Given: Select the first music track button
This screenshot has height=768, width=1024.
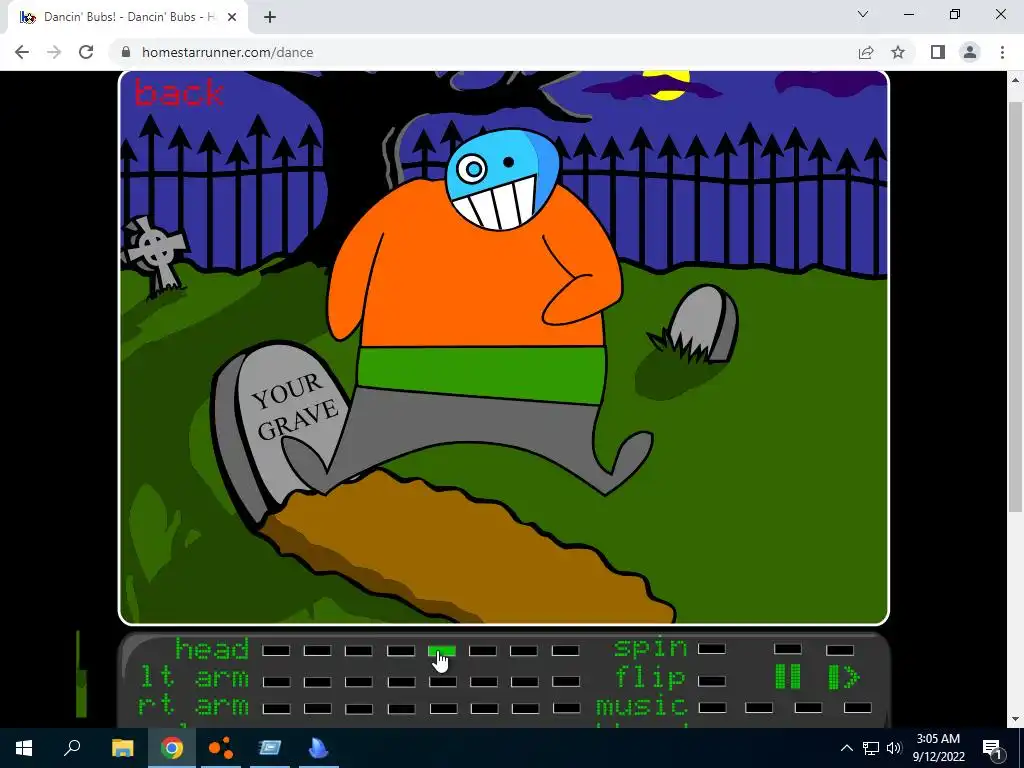Looking at the screenshot, I should (x=712, y=707).
